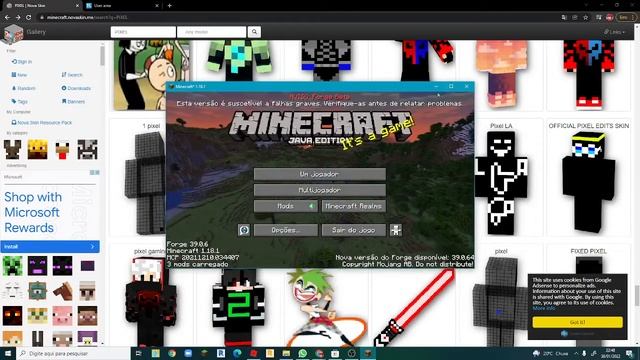Open the Mods list in Minecraft
The image size is (640, 360).
(286, 206)
